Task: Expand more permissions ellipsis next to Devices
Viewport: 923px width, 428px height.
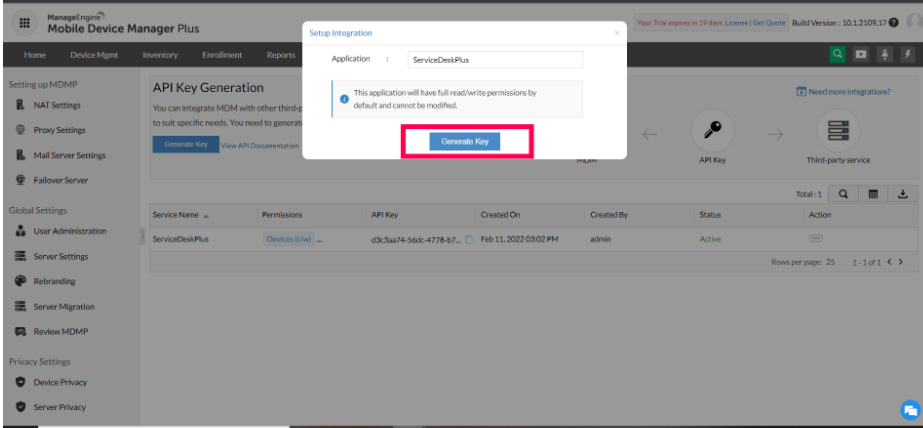Action: (319, 240)
